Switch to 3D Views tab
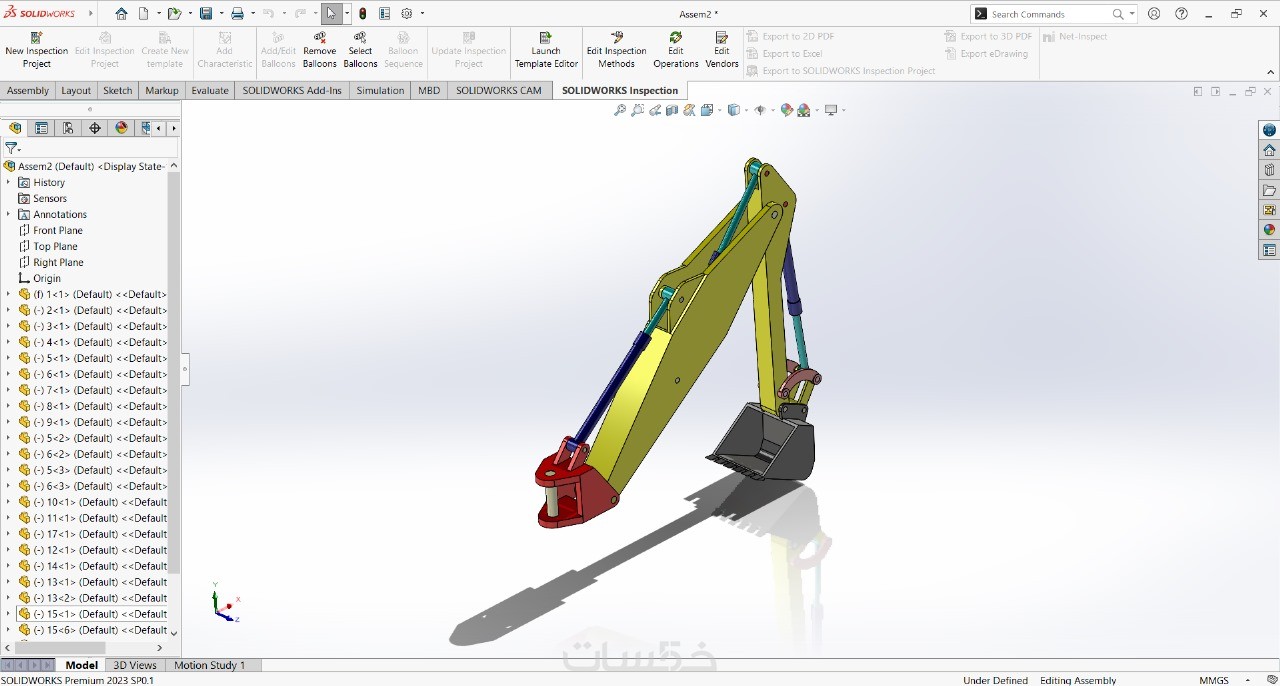Viewport: 1280px width, 686px height. point(135,665)
